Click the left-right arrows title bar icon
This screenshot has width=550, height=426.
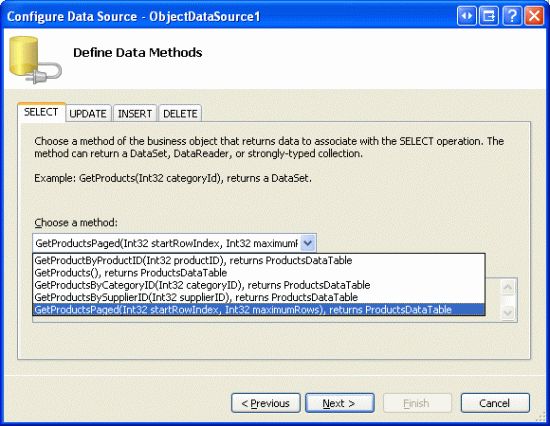tap(467, 16)
